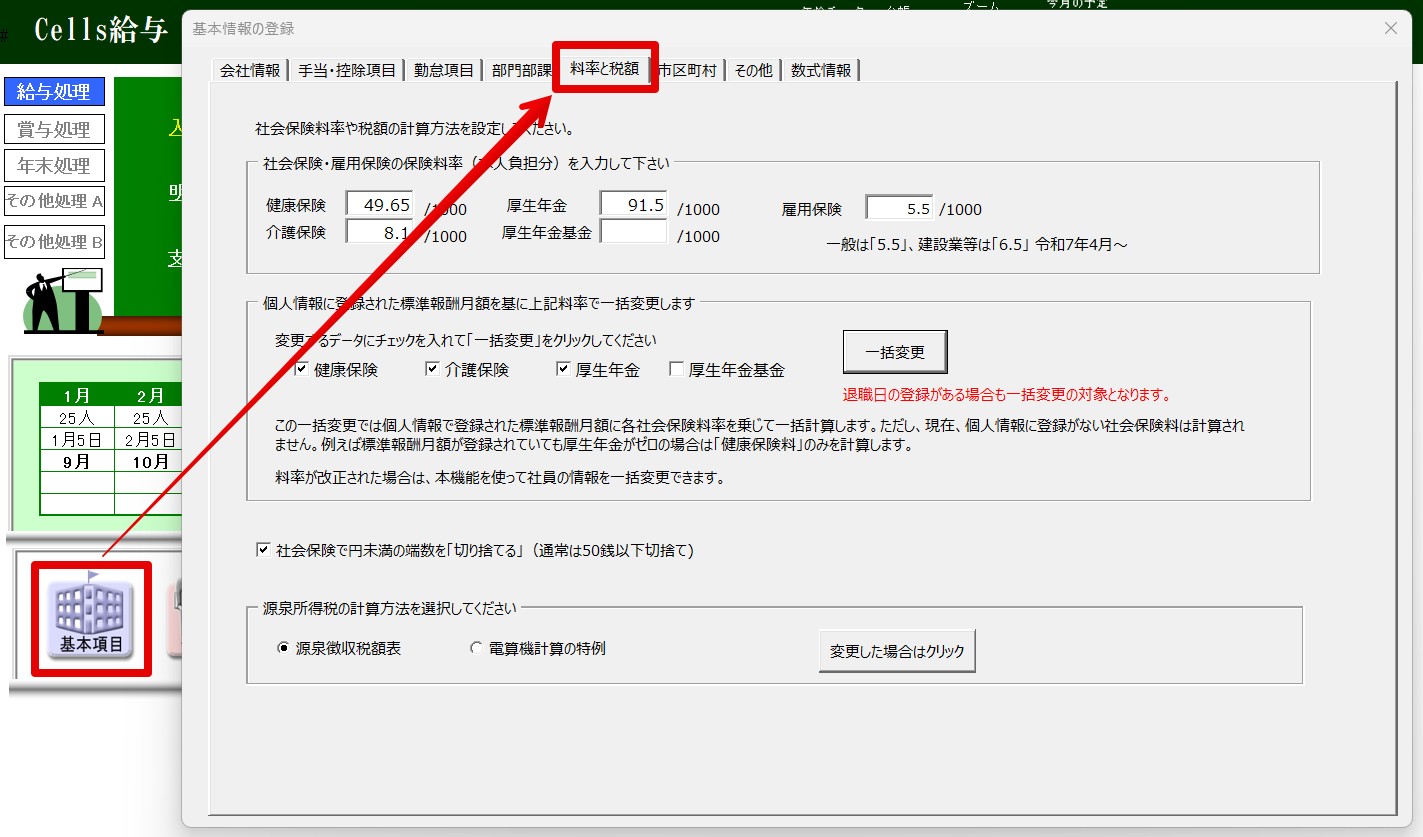Click the 一括変更 button
This screenshot has height=837, width=1423.
[x=894, y=352]
